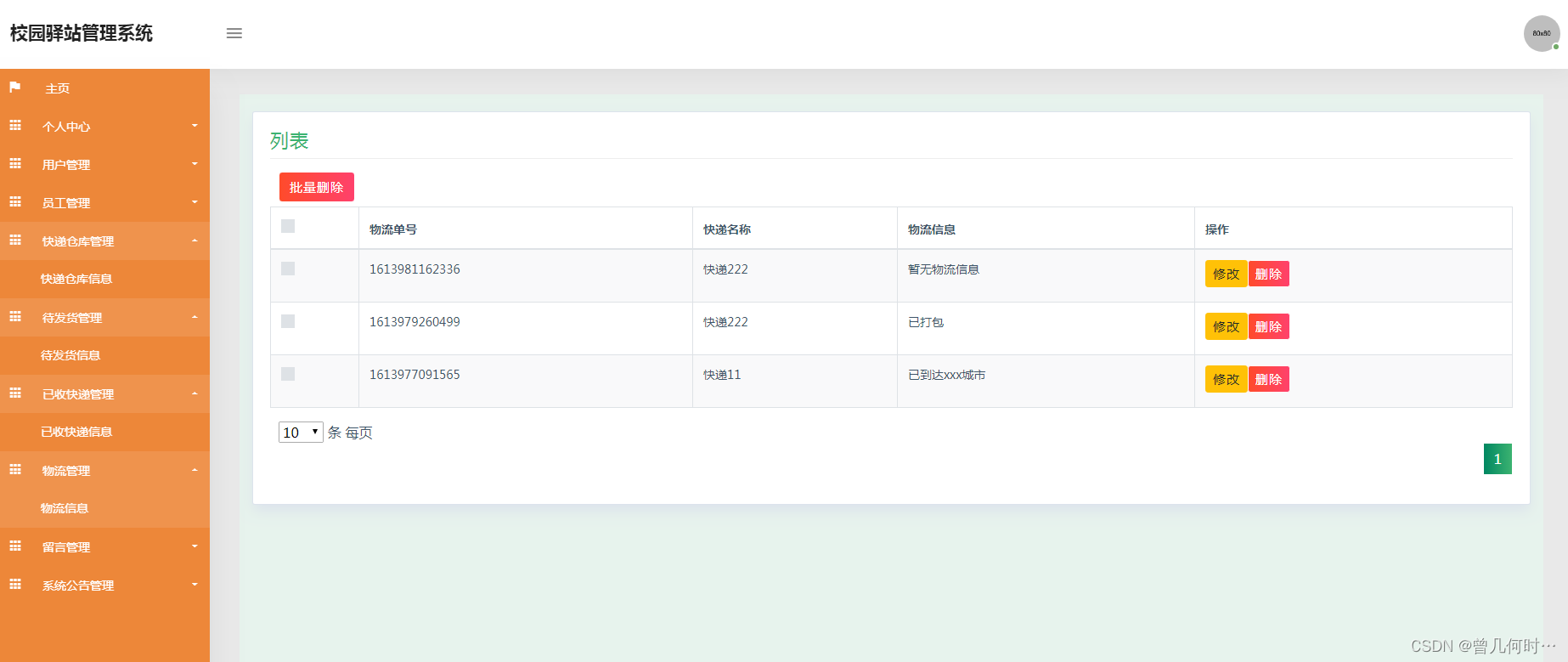Select the 已到达xxx城市 cell
The width and height of the screenshot is (1568, 662).
tap(947, 375)
